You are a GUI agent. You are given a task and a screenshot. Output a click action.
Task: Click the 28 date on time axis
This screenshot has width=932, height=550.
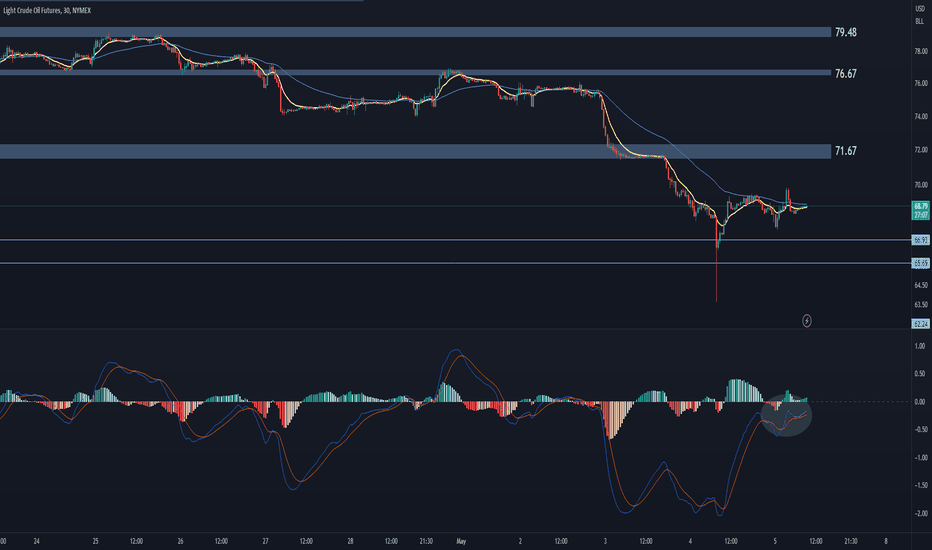pyautogui.click(x=350, y=542)
